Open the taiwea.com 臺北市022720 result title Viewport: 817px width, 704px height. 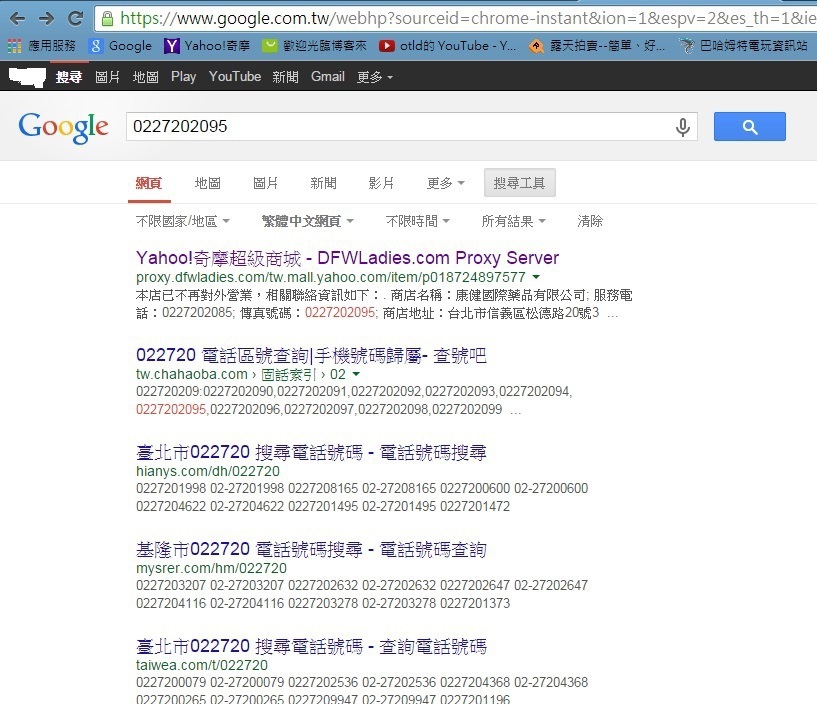click(x=311, y=646)
